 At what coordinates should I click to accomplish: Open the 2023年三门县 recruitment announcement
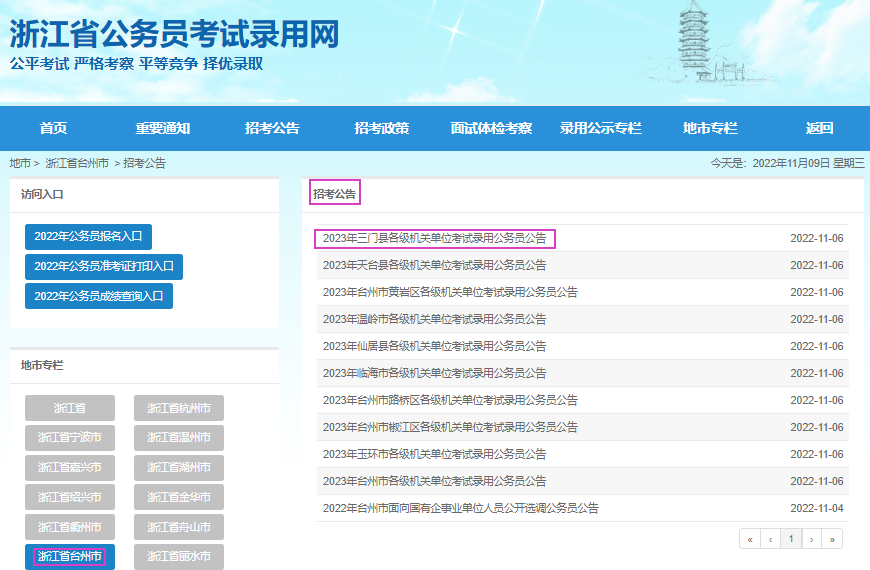point(434,239)
